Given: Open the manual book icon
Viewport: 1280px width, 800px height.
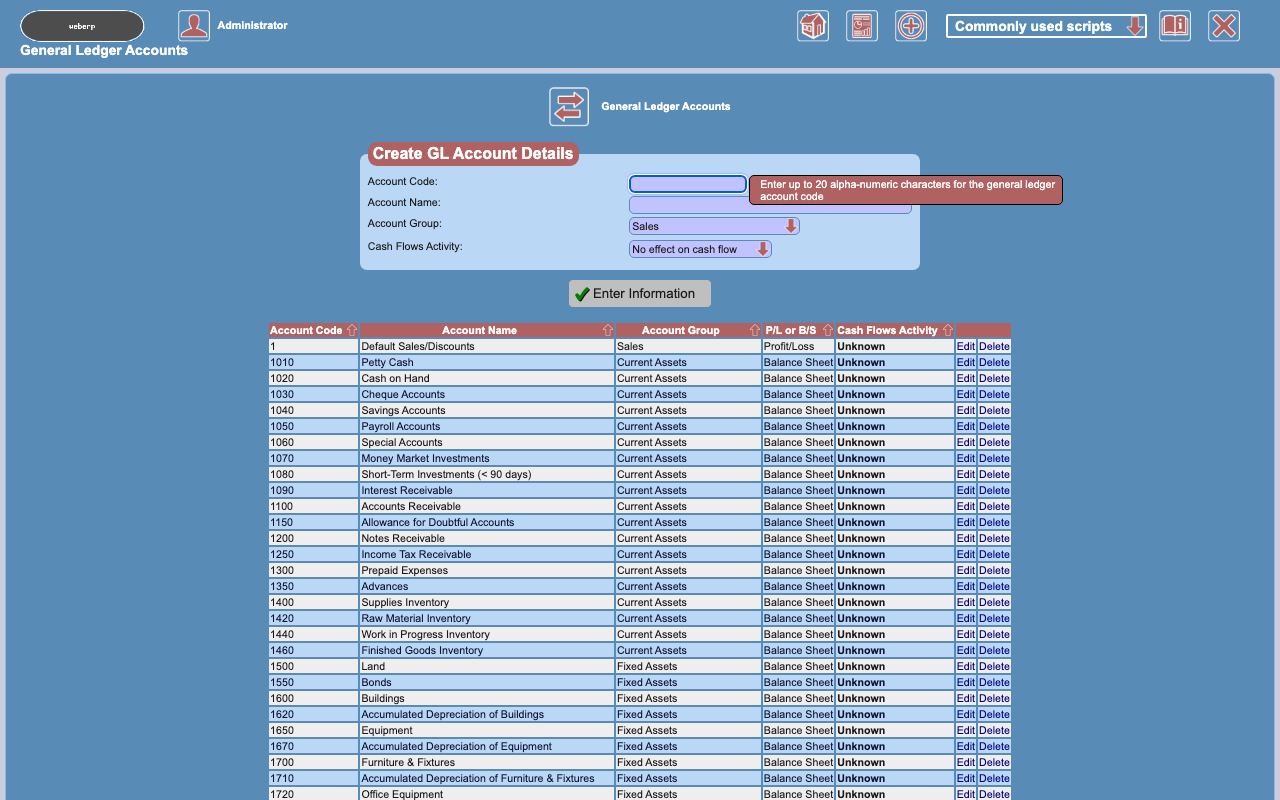Looking at the screenshot, I should (1175, 26).
